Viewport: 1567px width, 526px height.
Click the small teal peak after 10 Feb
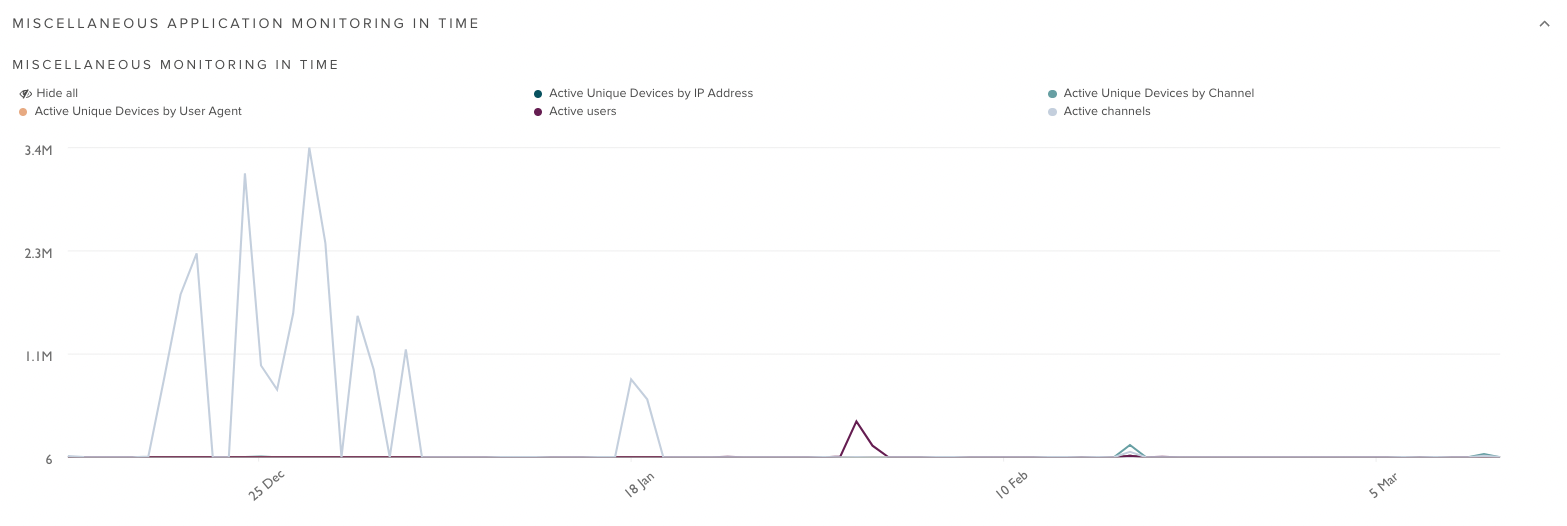click(1130, 445)
